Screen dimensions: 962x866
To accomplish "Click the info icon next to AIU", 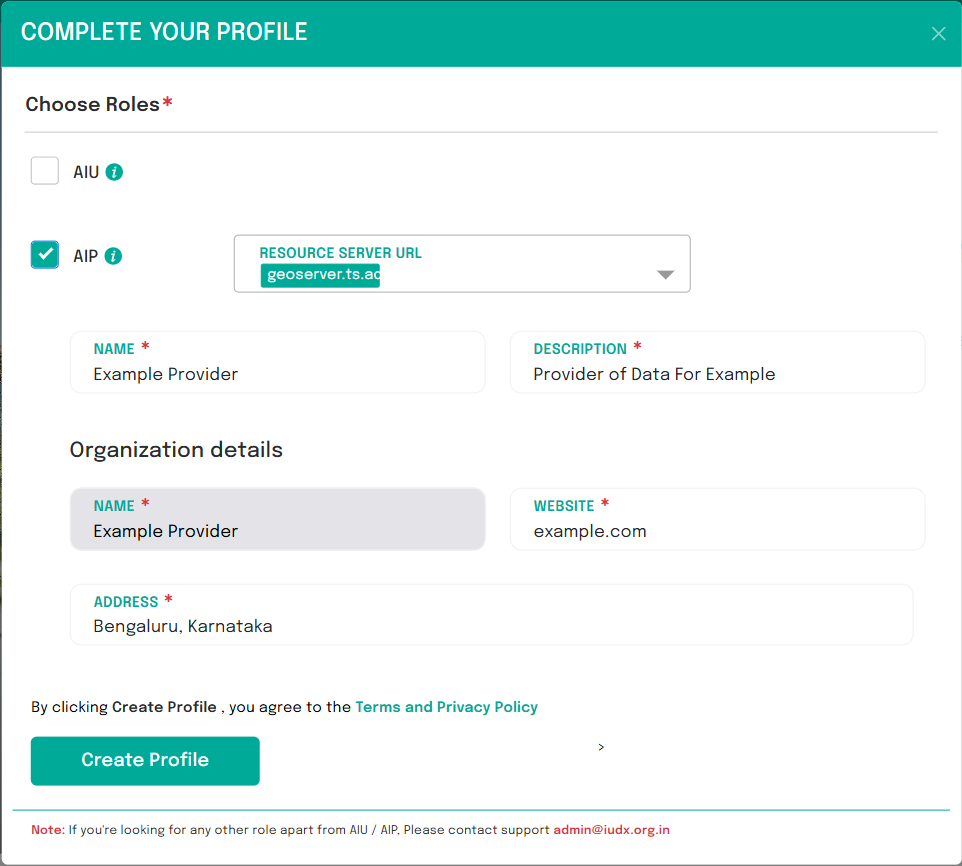I will point(112,171).
